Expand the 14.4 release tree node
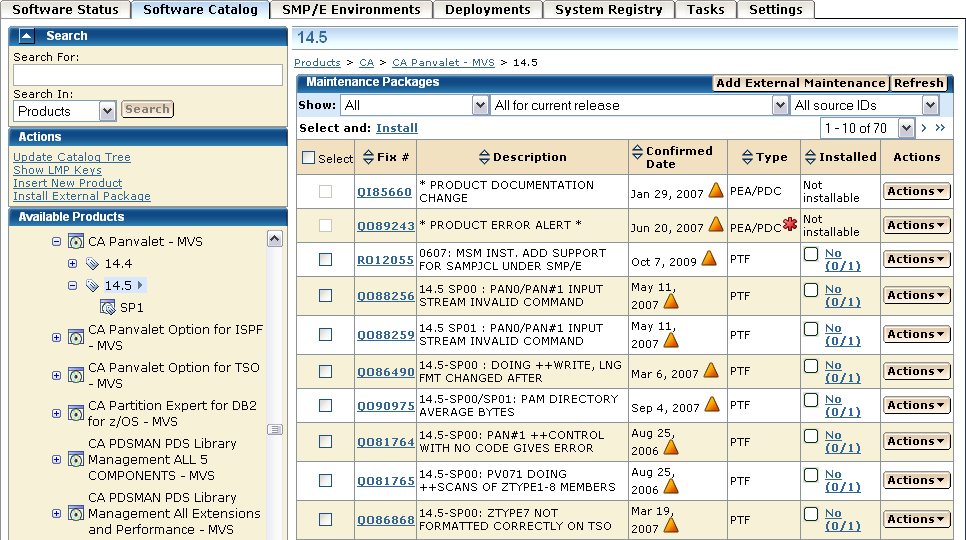The height and width of the screenshot is (540, 966). 72,264
